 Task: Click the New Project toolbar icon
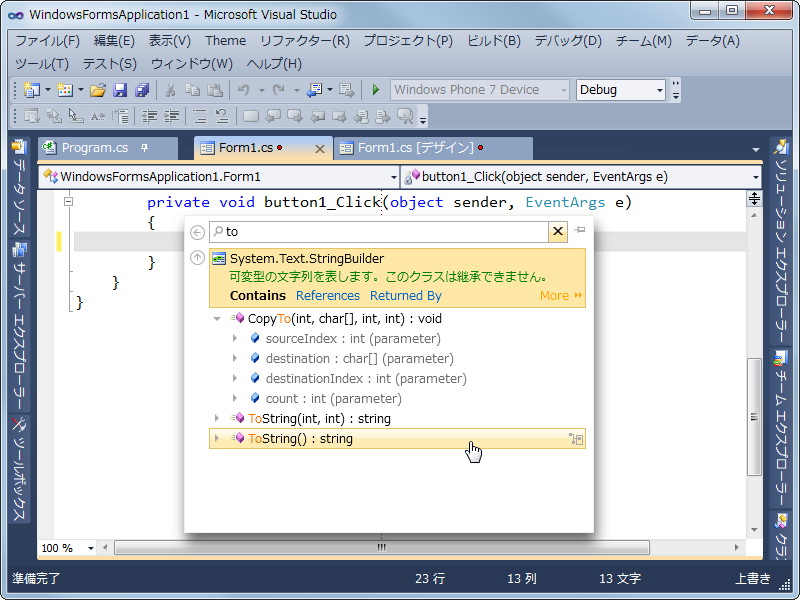(x=31, y=90)
